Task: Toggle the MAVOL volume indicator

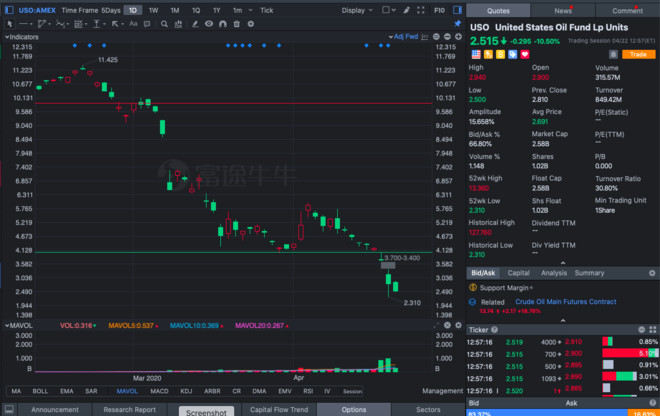Action: coord(127,391)
